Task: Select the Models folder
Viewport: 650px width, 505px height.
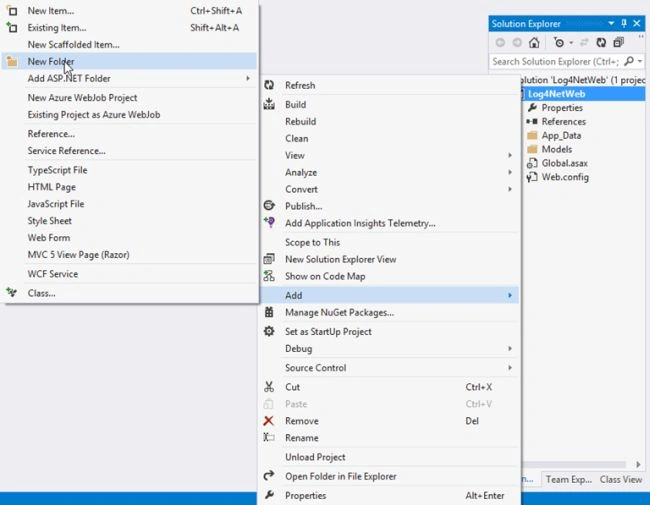Action: coord(556,149)
